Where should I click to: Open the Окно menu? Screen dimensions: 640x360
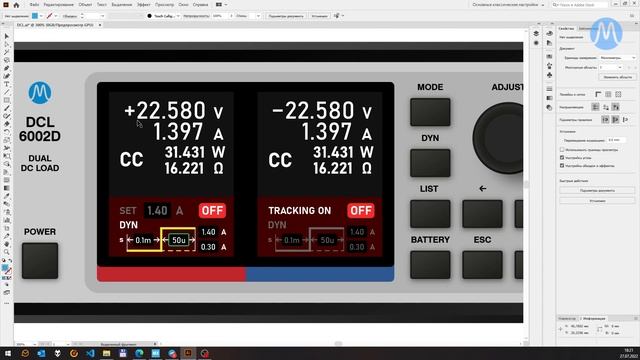point(183,5)
